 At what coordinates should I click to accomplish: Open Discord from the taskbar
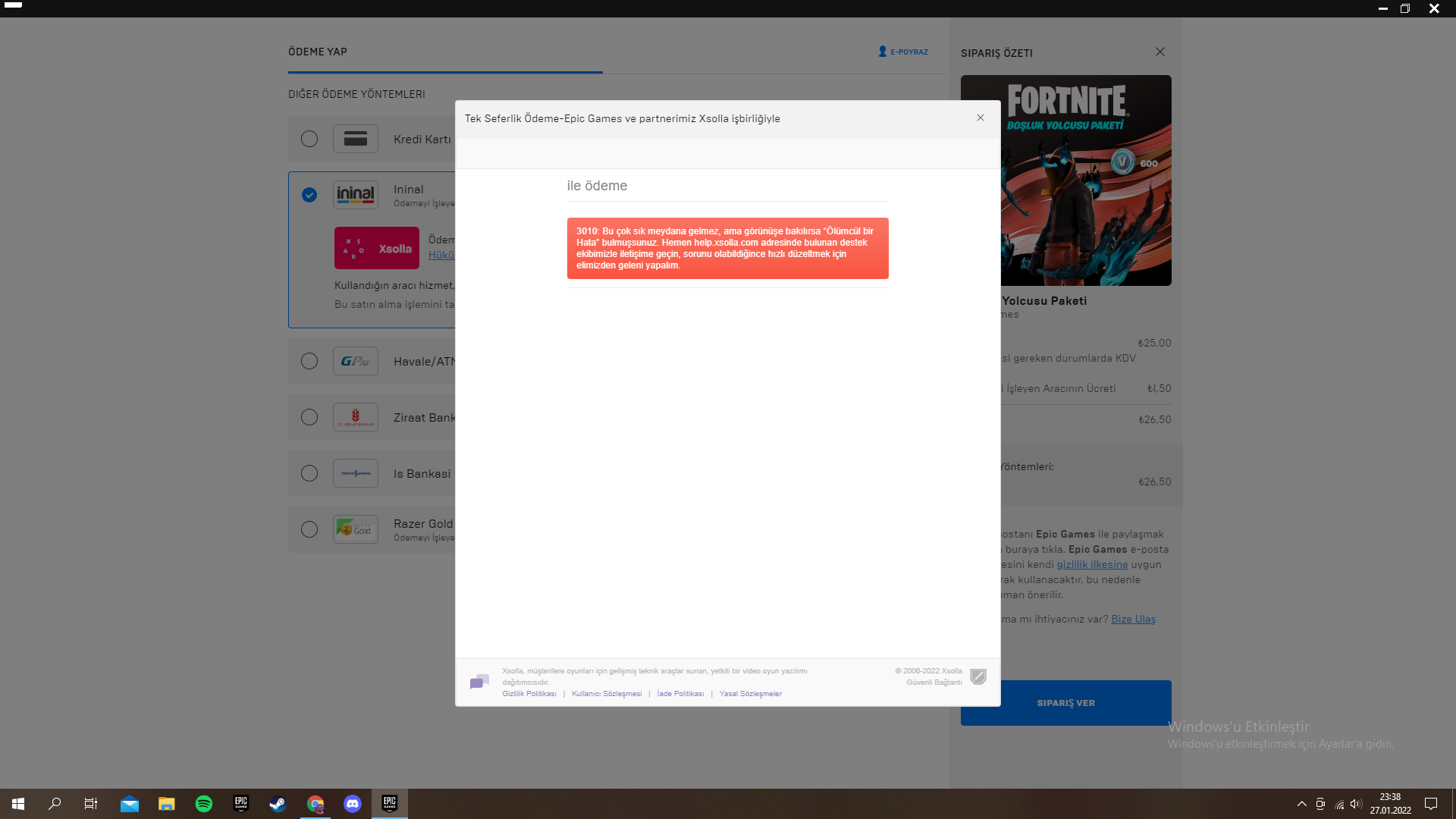point(353,804)
